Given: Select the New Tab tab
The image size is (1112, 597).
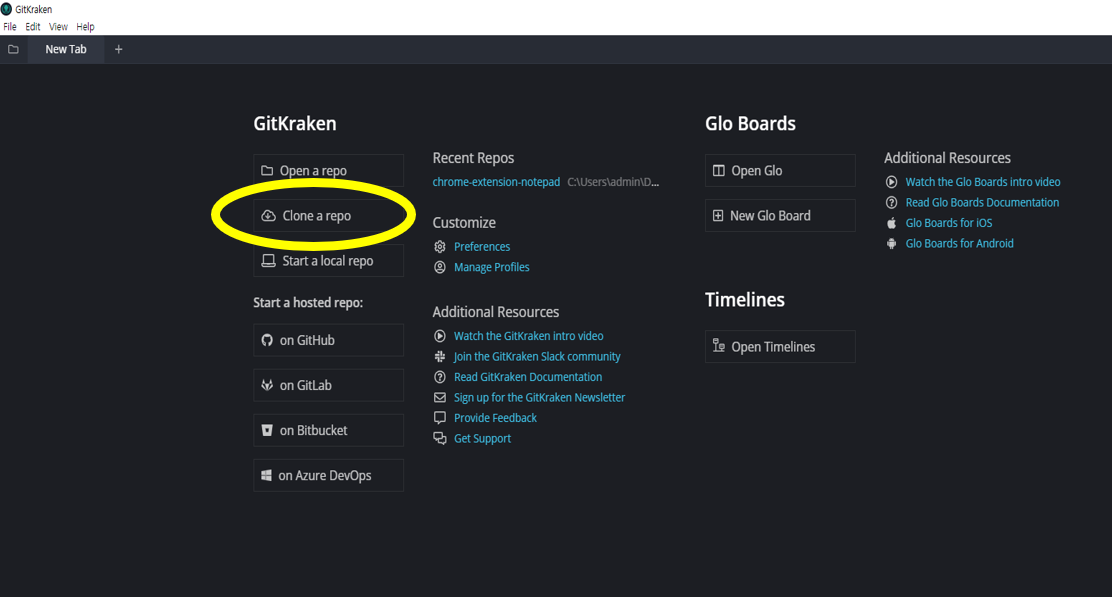Looking at the screenshot, I should pyautogui.click(x=66, y=49).
